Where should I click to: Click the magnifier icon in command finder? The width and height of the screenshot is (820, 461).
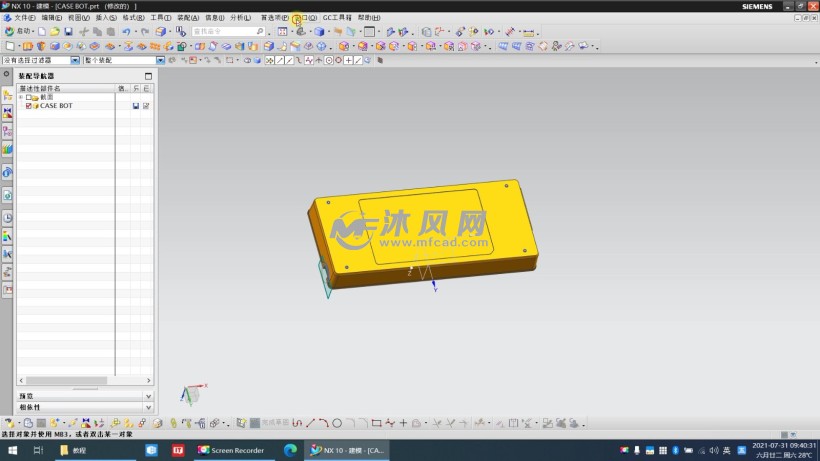point(260,32)
